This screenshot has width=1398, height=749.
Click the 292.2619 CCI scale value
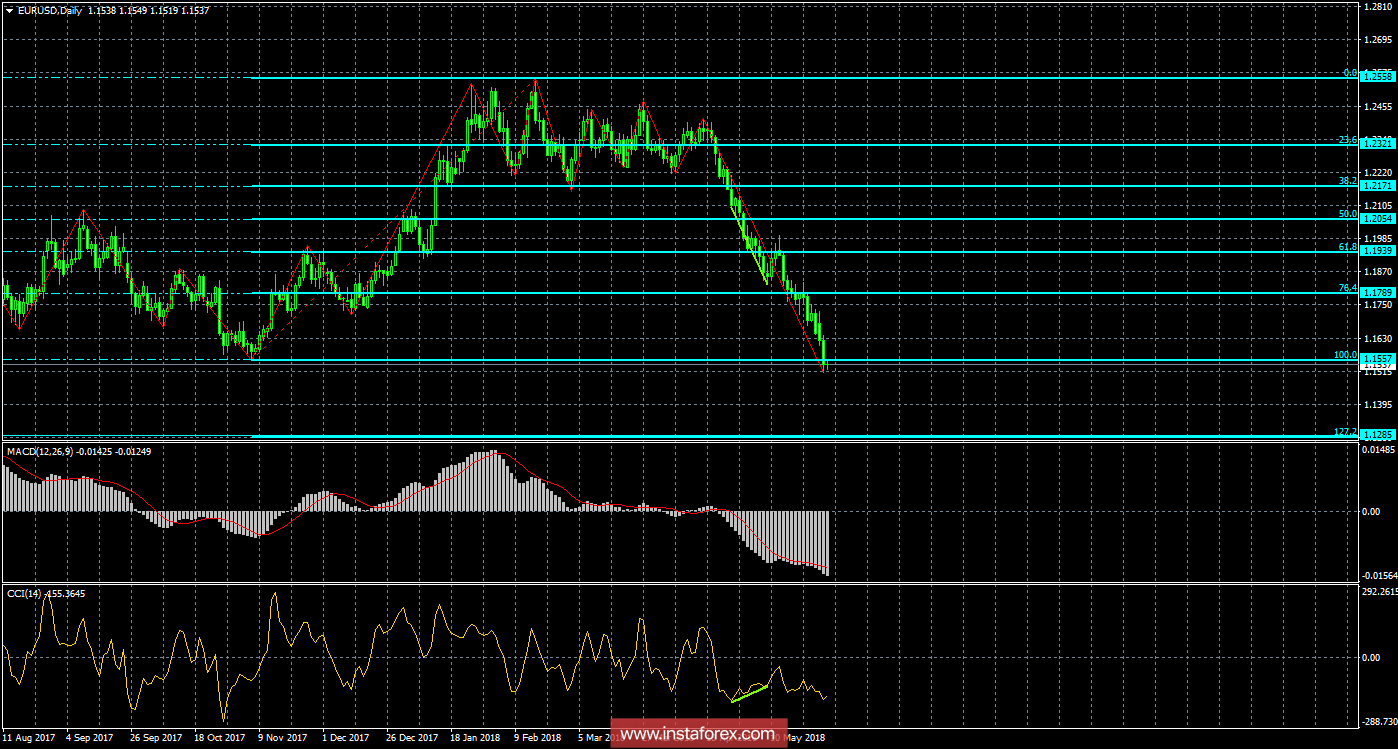click(x=1379, y=591)
